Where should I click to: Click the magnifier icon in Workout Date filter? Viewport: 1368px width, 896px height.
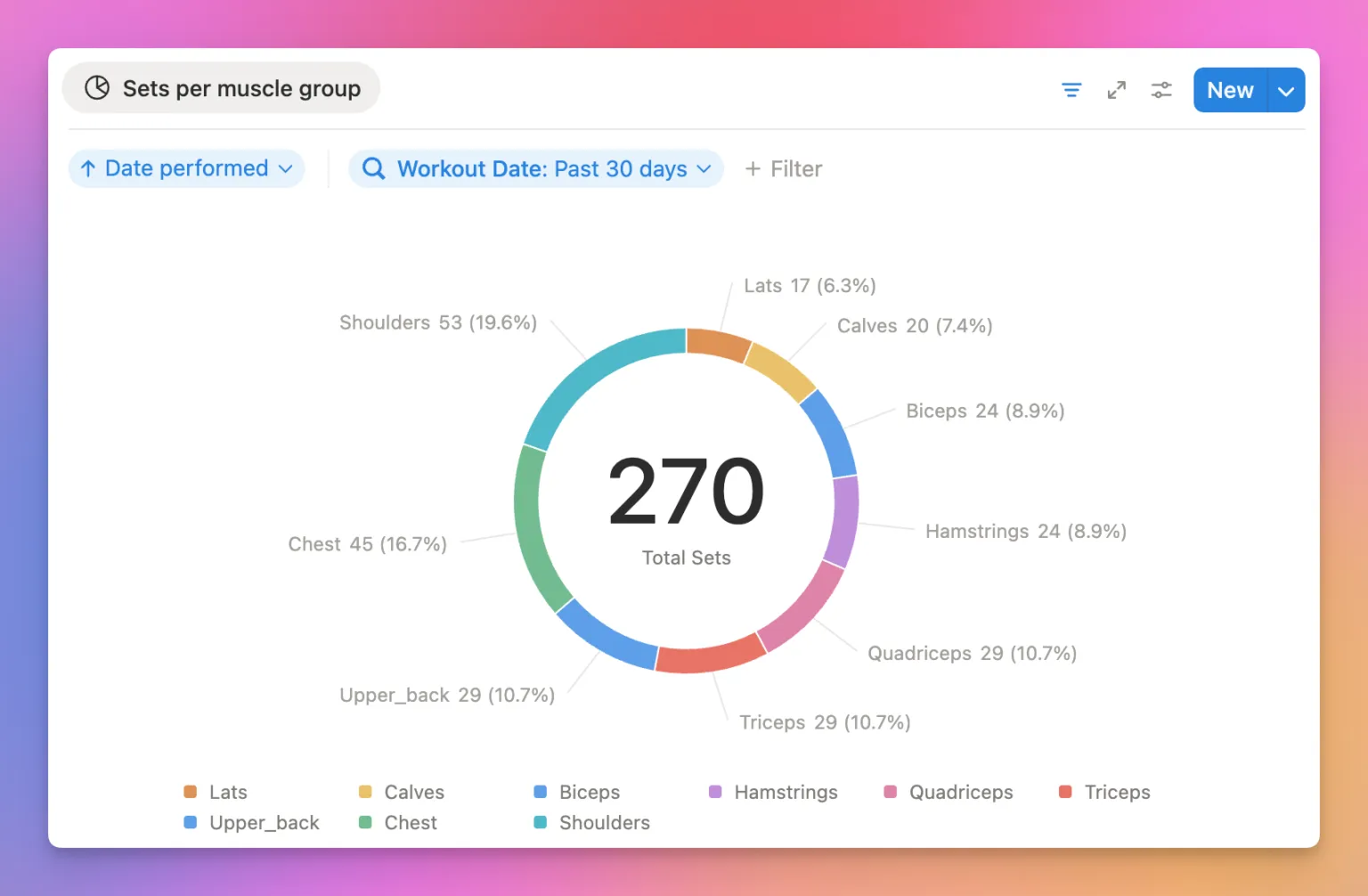pos(374,169)
